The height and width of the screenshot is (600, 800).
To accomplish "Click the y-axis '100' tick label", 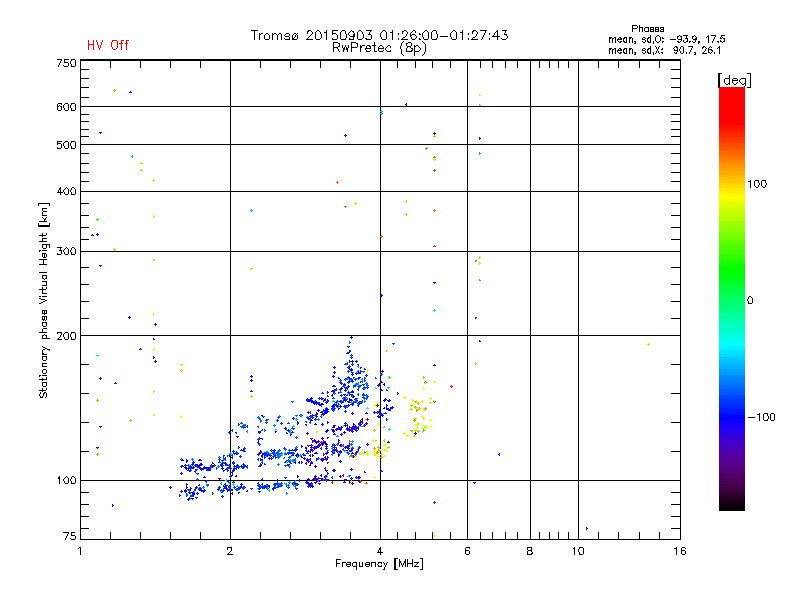I will [66, 481].
